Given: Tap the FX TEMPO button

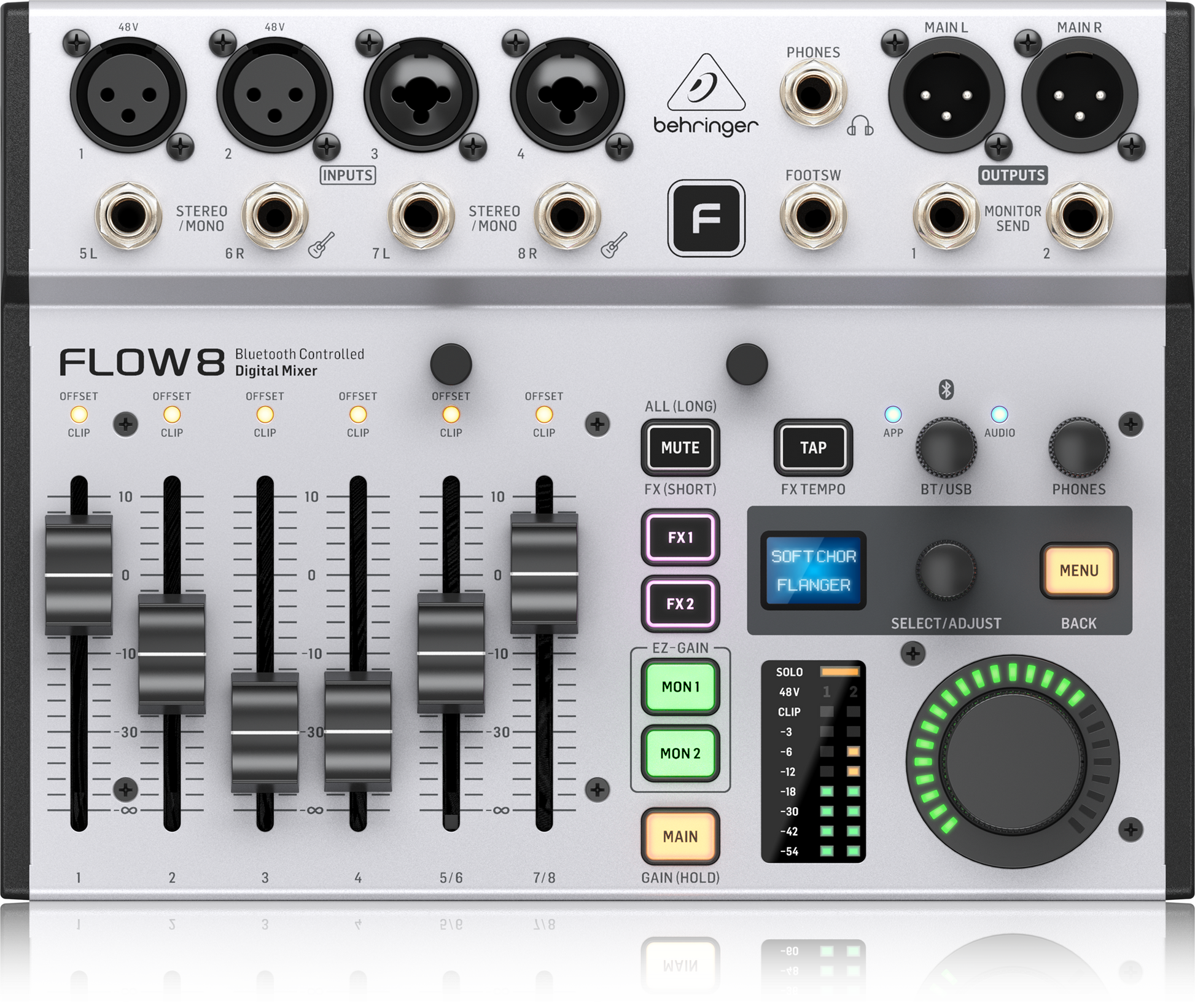Looking at the screenshot, I should (x=812, y=447).
